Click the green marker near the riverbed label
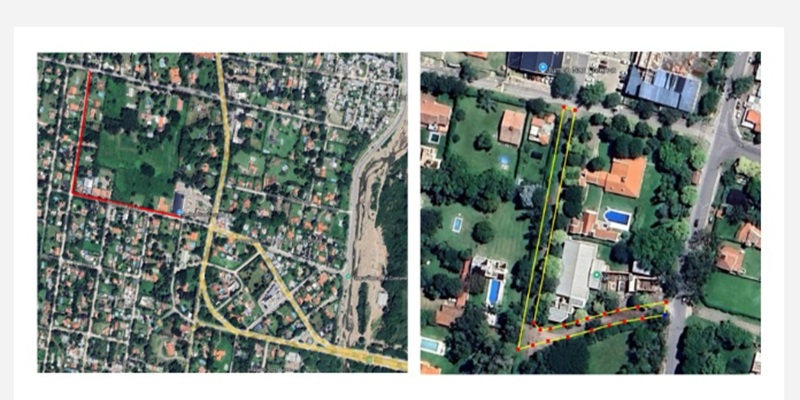 click(x=347, y=276)
